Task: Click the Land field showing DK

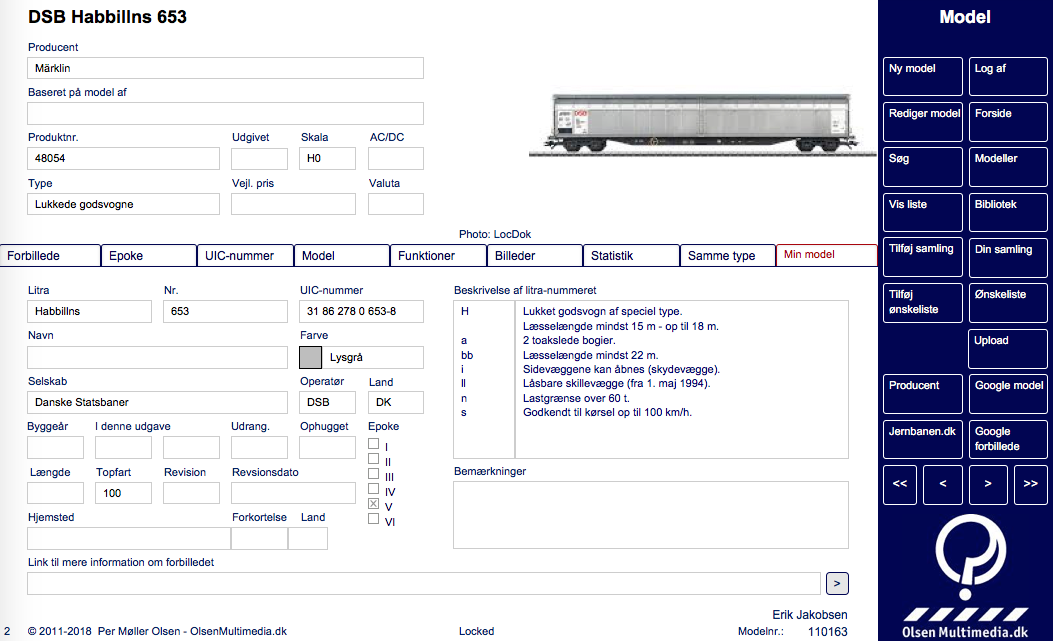Action: [396, 402]
